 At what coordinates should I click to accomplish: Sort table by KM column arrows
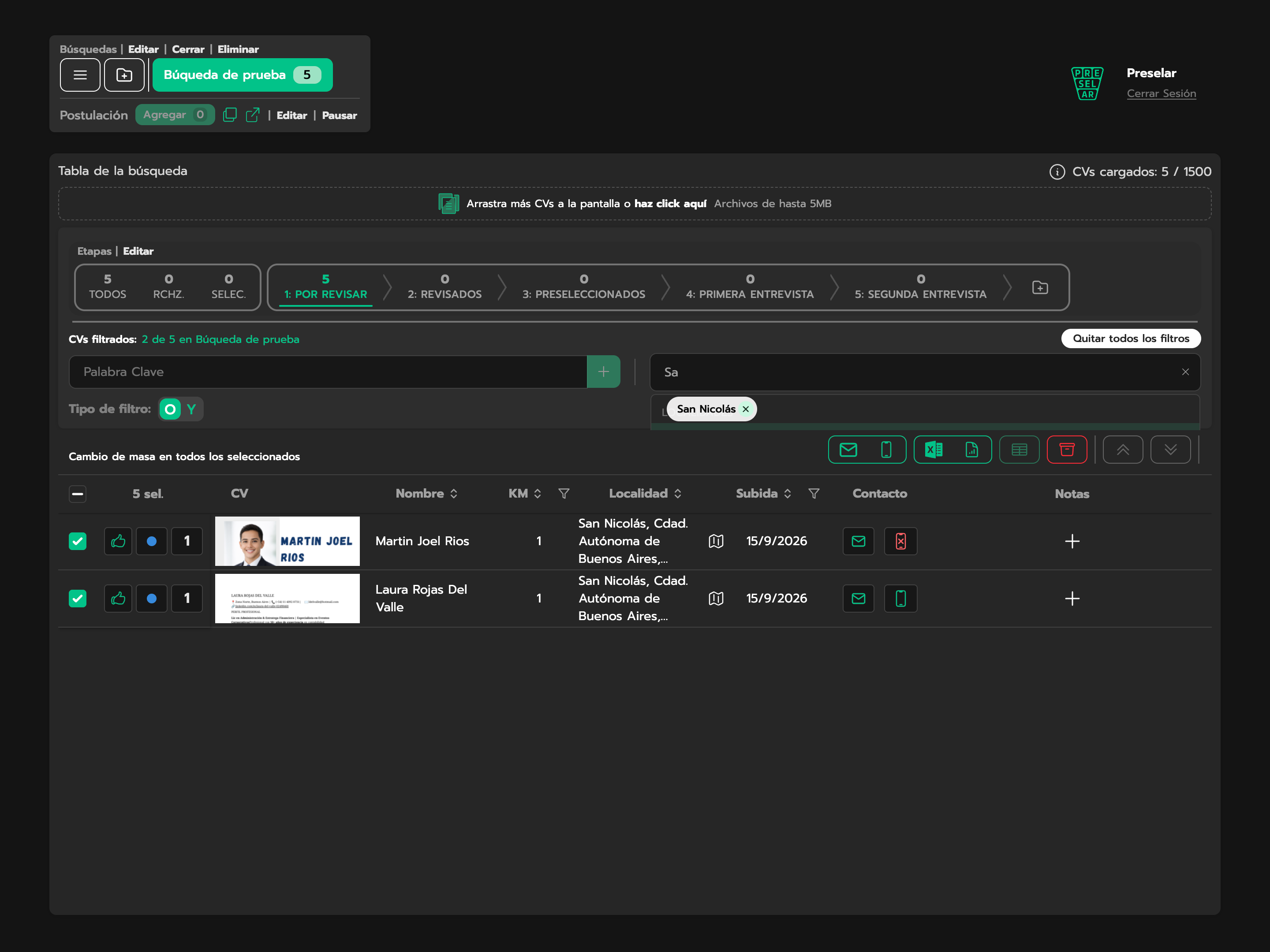(538, 494)
